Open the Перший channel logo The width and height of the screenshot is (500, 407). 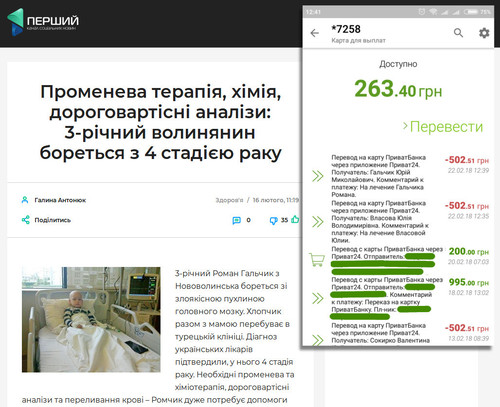tap(43, 22)
